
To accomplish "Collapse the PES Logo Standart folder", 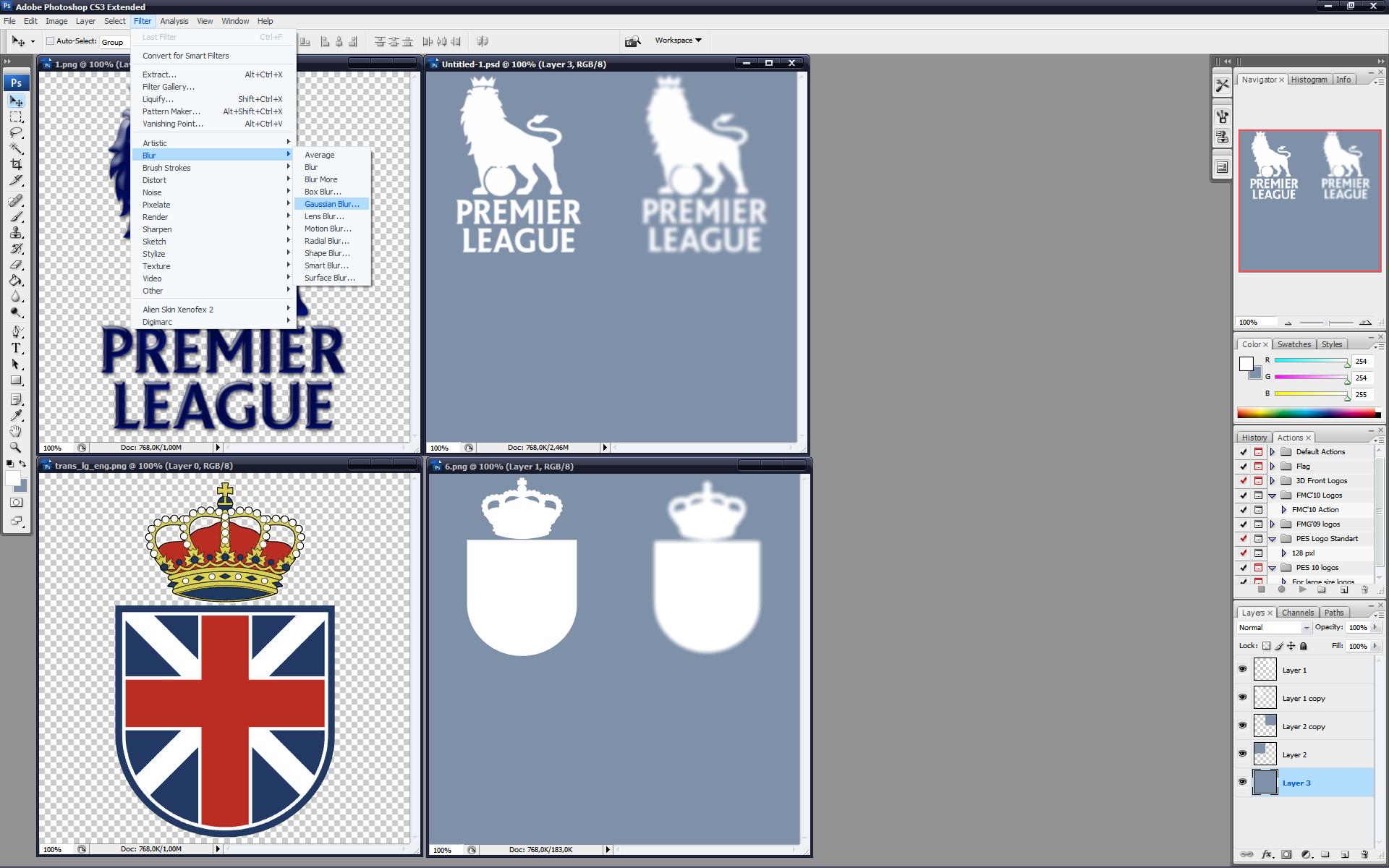I will tap(1273, 539).
